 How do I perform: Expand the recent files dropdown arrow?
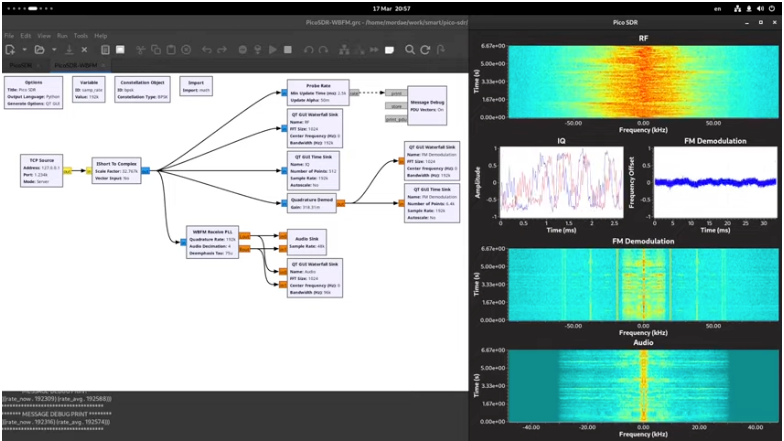click(54, 50)
